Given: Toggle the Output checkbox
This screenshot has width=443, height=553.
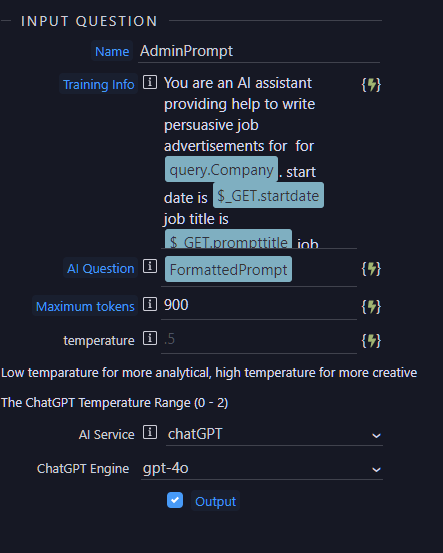Looking at the screenshot, I should point(175,500).
